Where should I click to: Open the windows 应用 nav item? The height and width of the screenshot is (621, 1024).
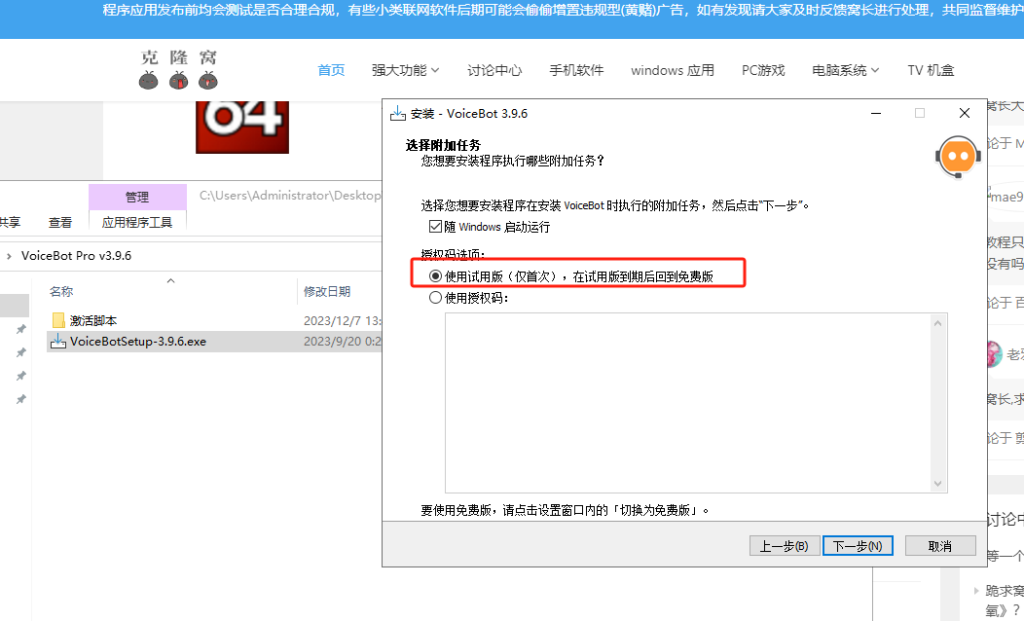(x=673, y=70)
